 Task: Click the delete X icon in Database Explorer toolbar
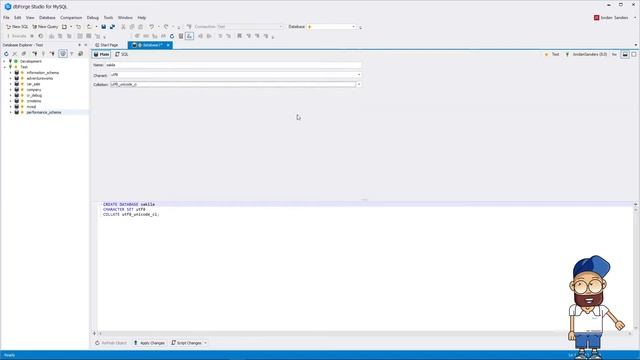[x=15, y=53]
